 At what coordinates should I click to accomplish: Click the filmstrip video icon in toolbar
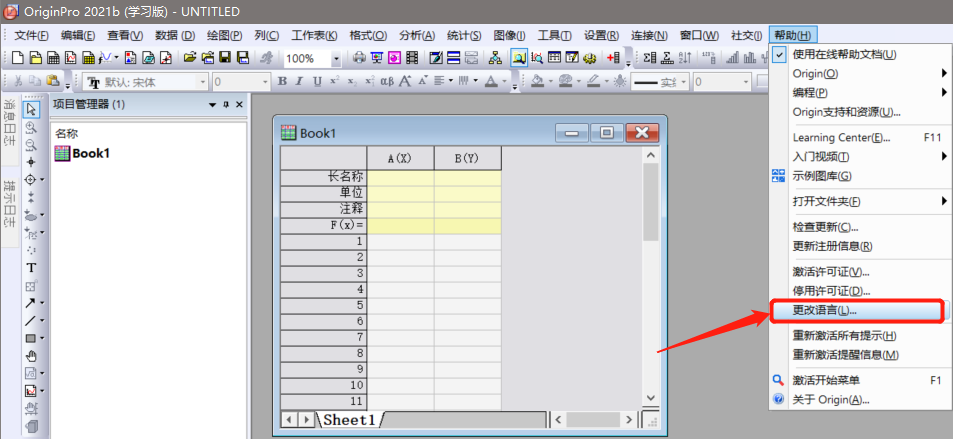tap(412, 58)
